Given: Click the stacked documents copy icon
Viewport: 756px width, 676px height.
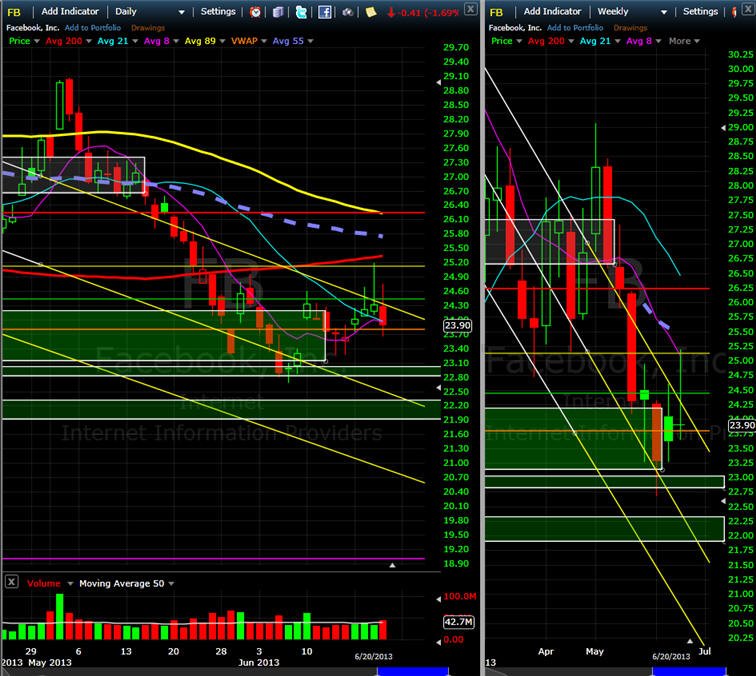Looking at the screenshot, I should coord(278,12).
